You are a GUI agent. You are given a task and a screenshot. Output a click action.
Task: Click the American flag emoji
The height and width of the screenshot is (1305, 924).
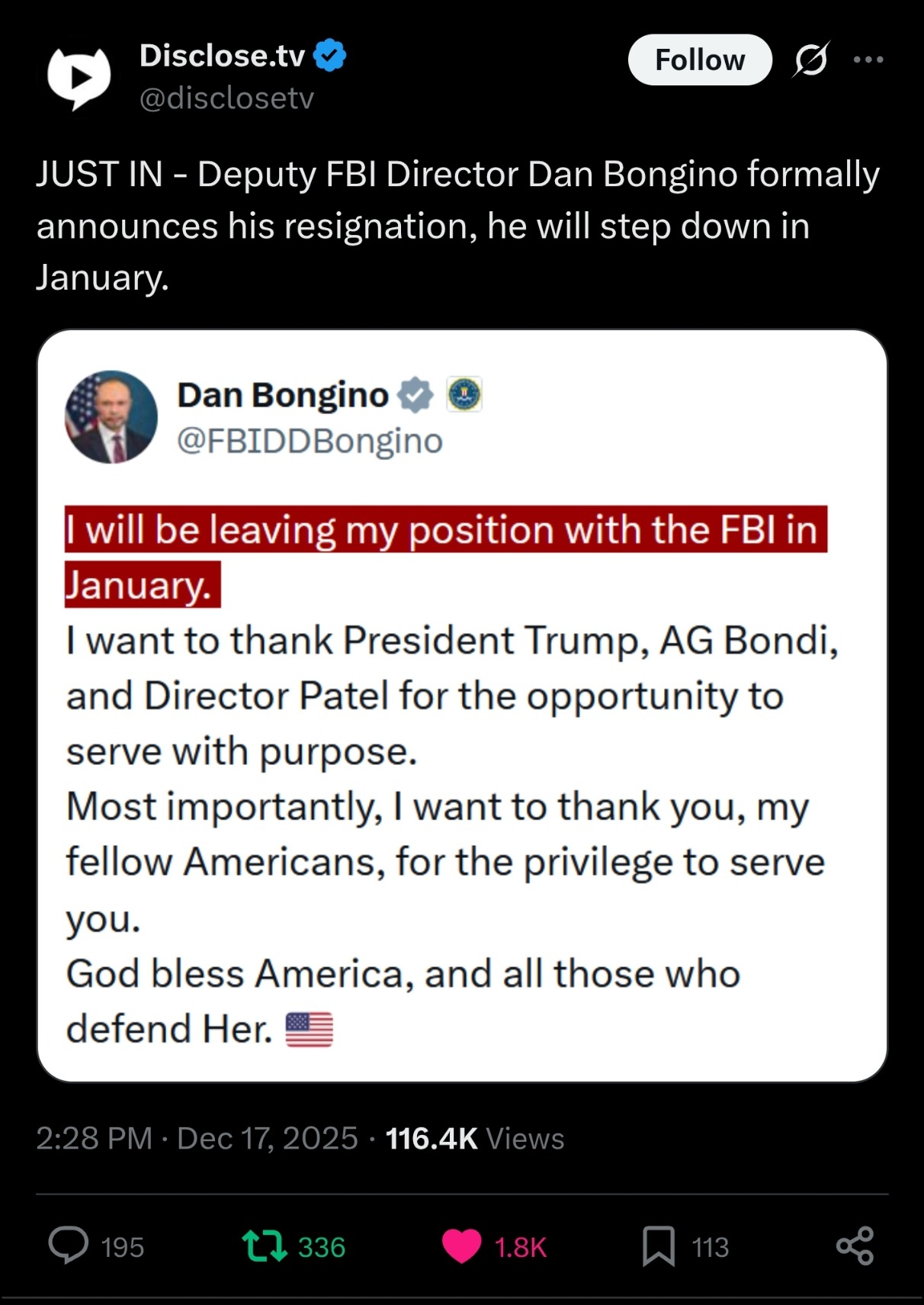pyautogui.click(x=309, y=1029)
